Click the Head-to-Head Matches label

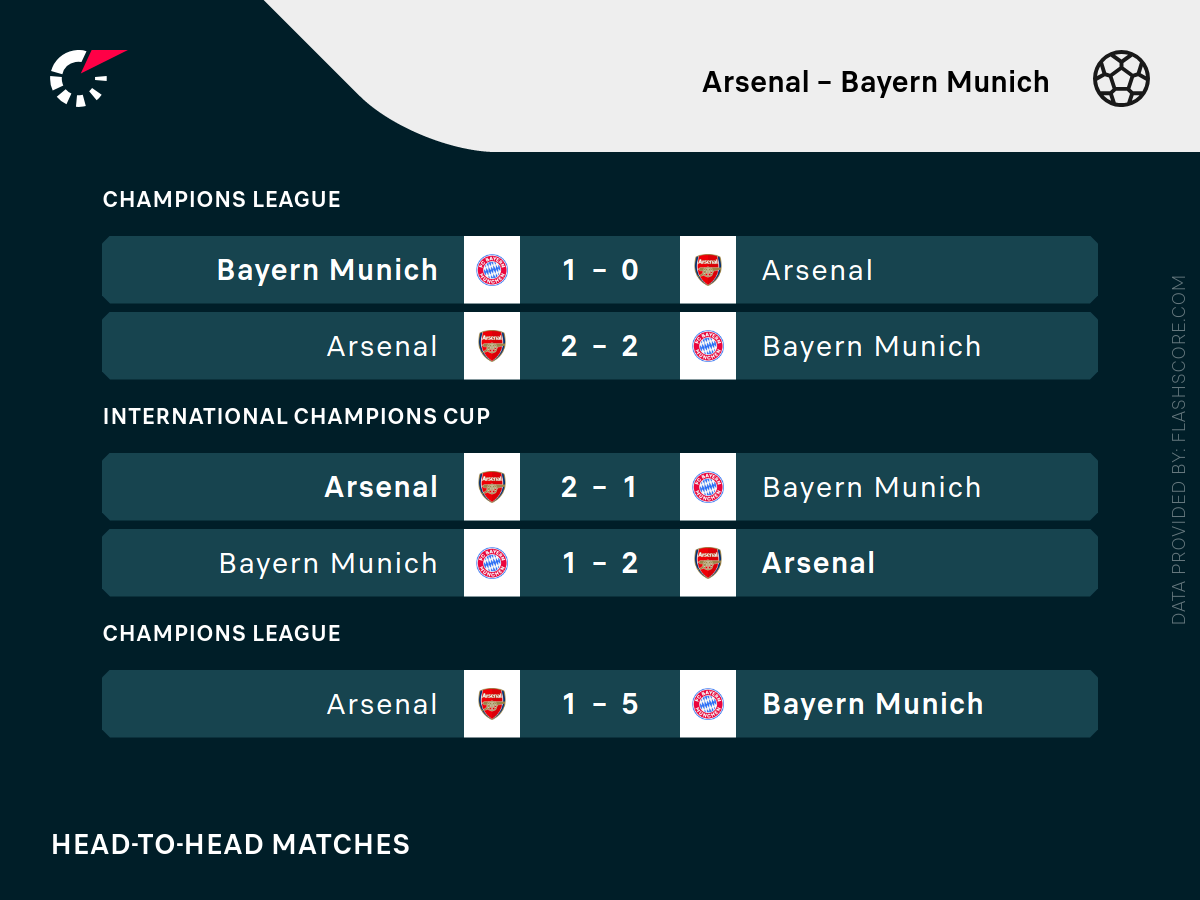pos(230,844)
